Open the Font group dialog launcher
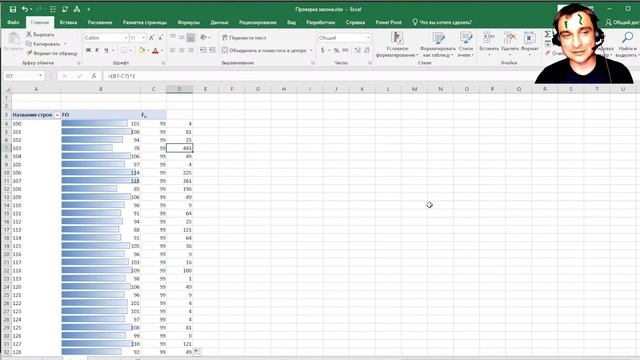640x360 pixels. tap(163, 63)
